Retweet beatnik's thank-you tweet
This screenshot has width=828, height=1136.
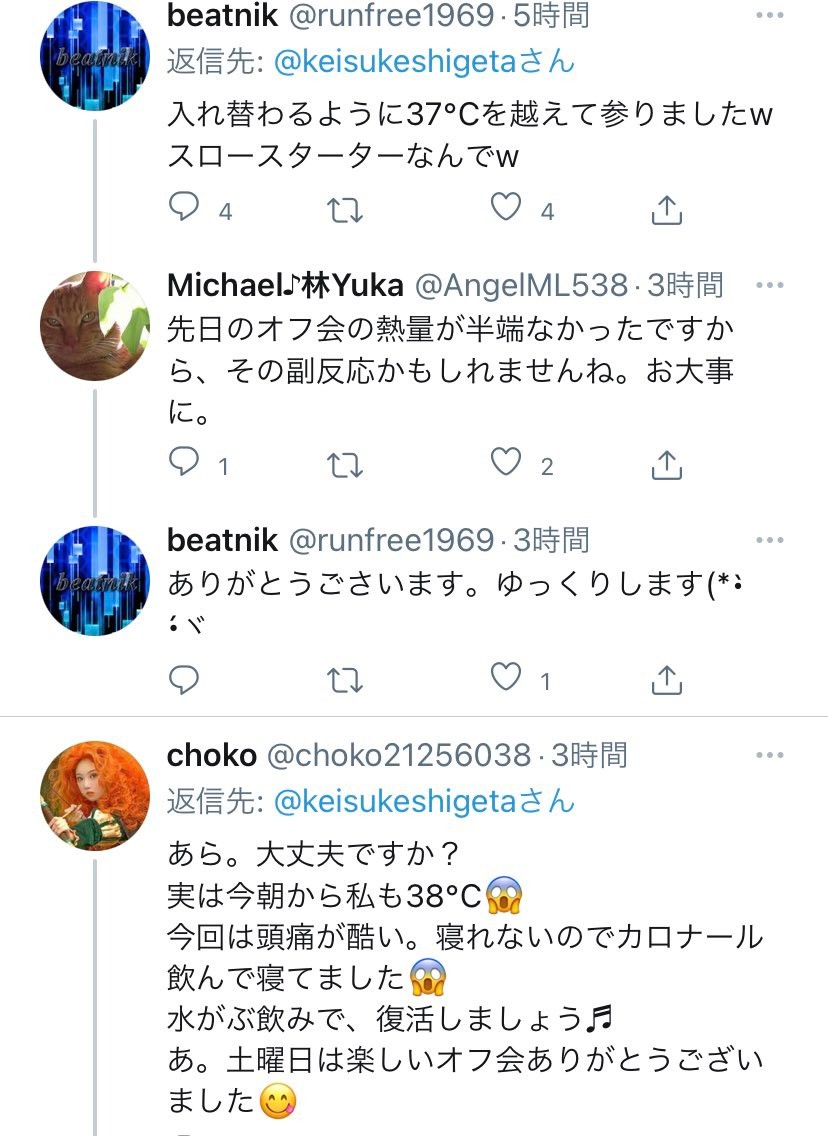point(346,680)
